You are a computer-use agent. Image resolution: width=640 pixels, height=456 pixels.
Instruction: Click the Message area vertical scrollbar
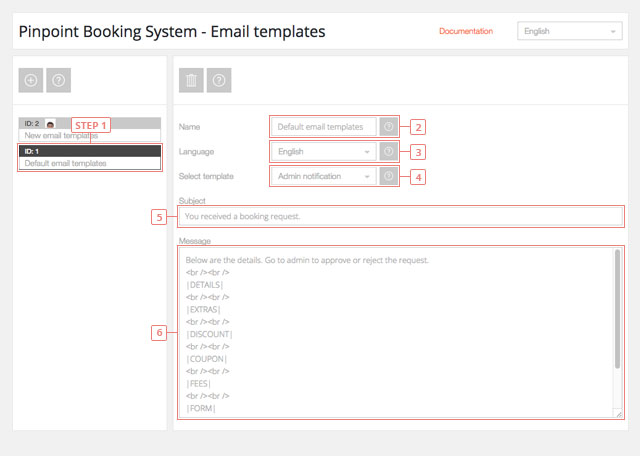[x=617, y=309]
